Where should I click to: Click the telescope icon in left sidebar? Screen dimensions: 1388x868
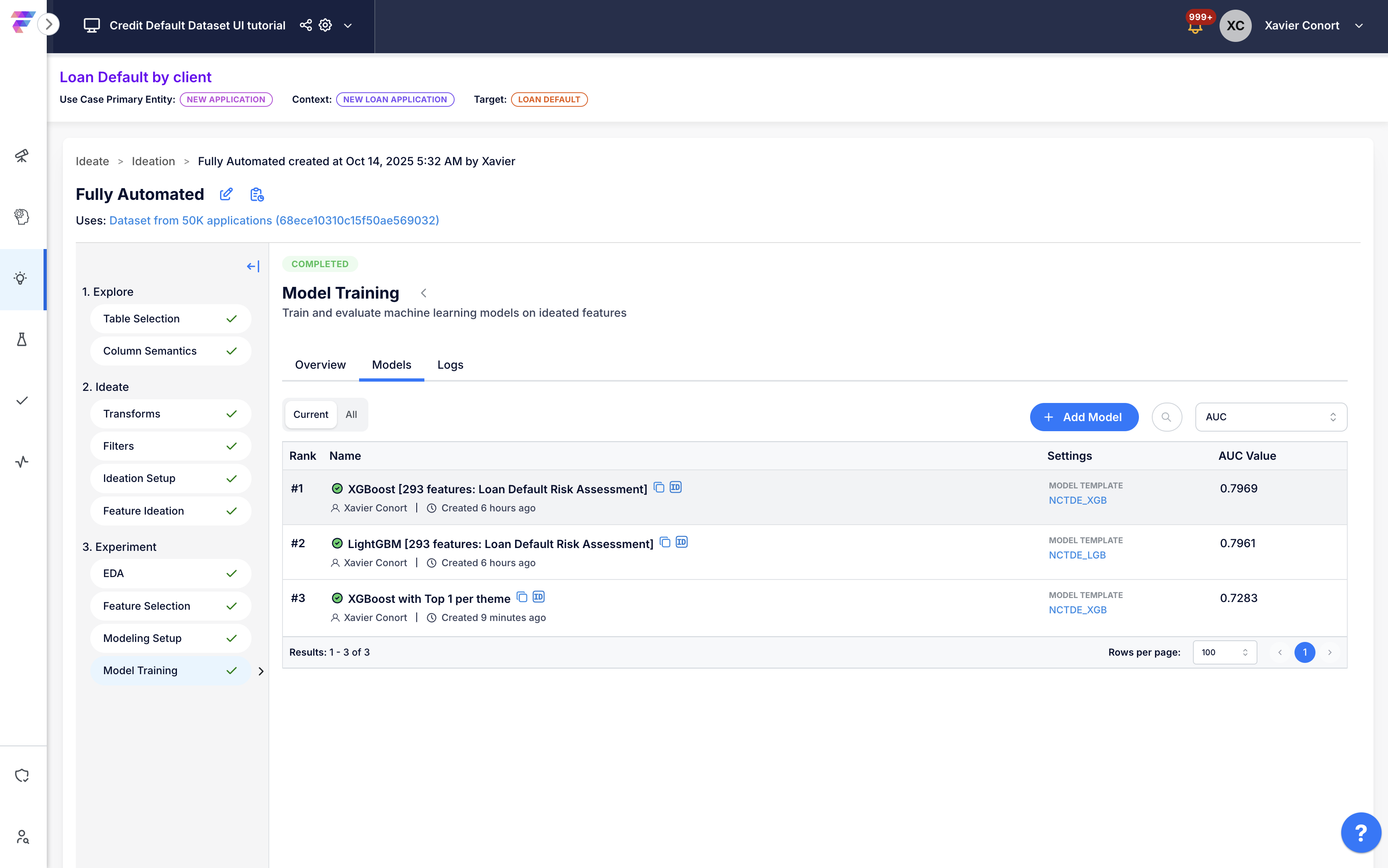[22, 156]
